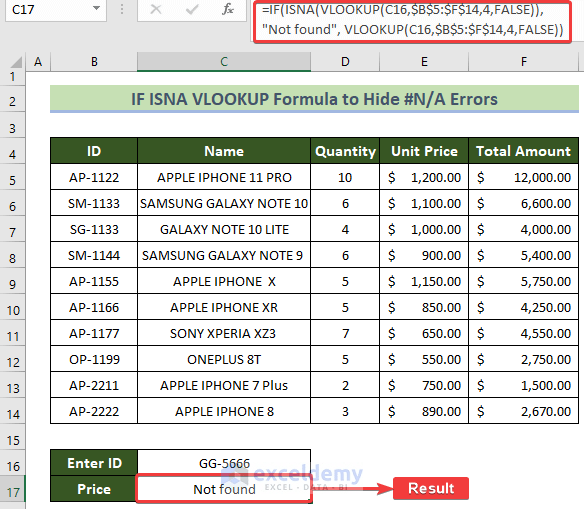584x509 pixels.
Task: Select cell 'SAMSUNG GALAXY NOTE 9'
Action: 224,255
